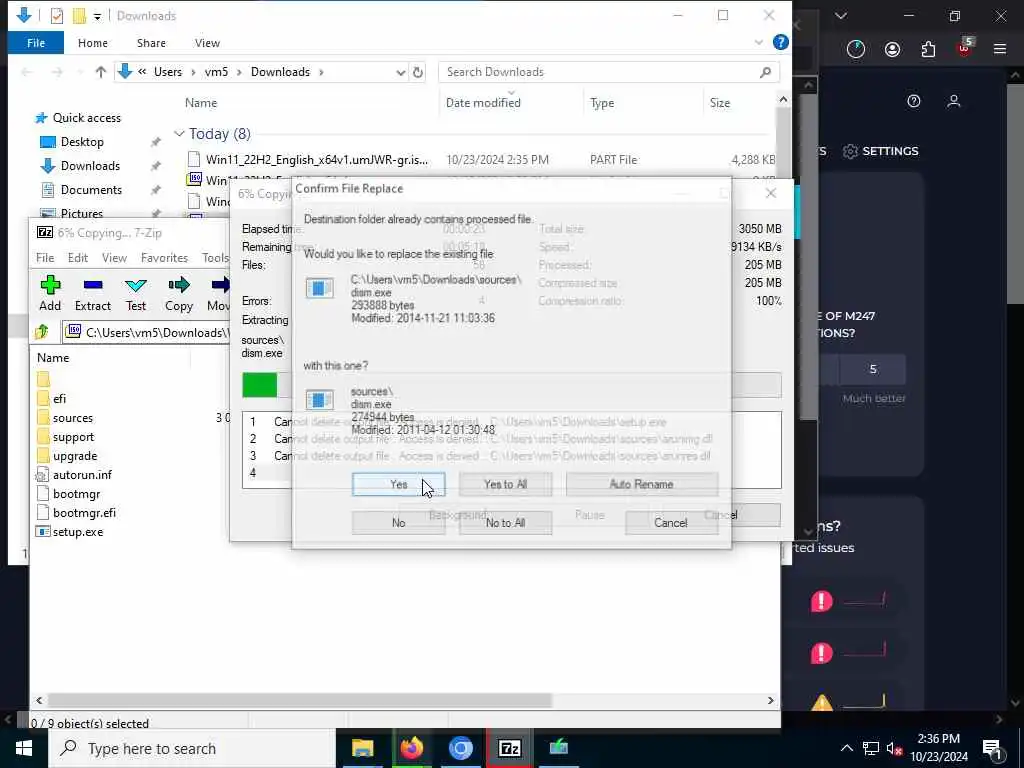Open browser extensions puzzle icon
Image resolution: width=1024 pixels, height=768 pixels.
(x=928, y=50)
